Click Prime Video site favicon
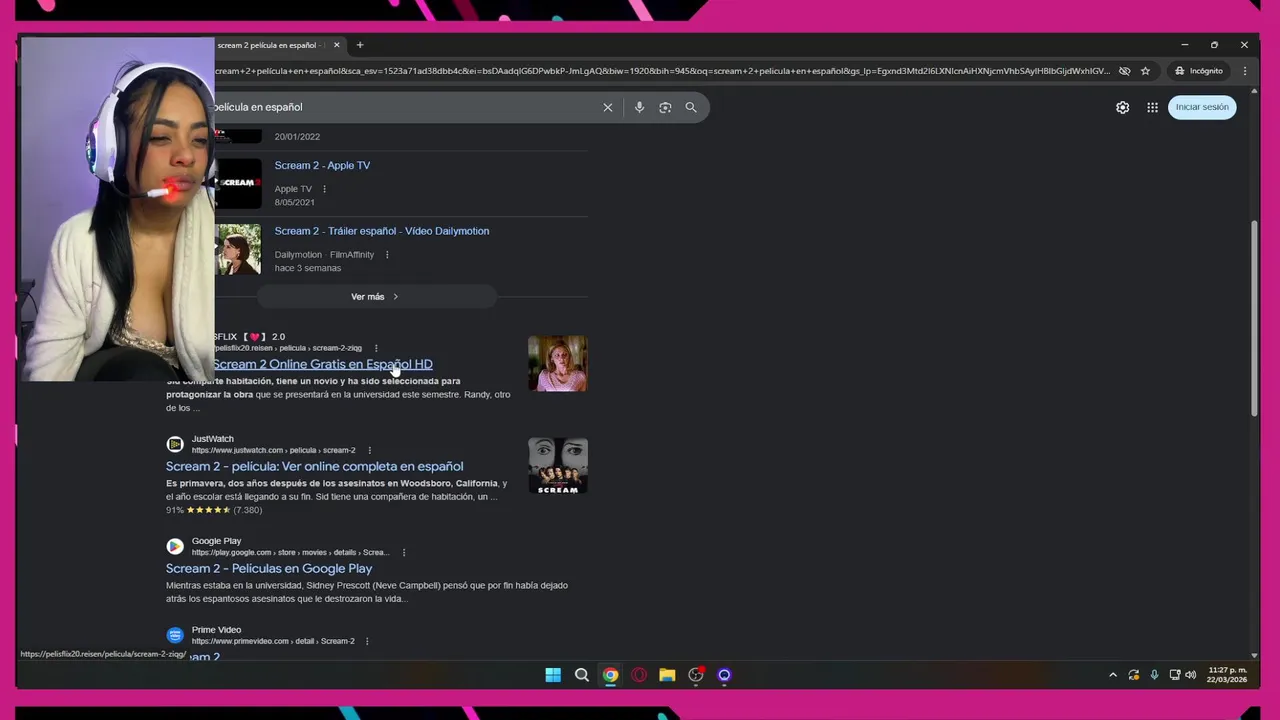 click(175, 635)
